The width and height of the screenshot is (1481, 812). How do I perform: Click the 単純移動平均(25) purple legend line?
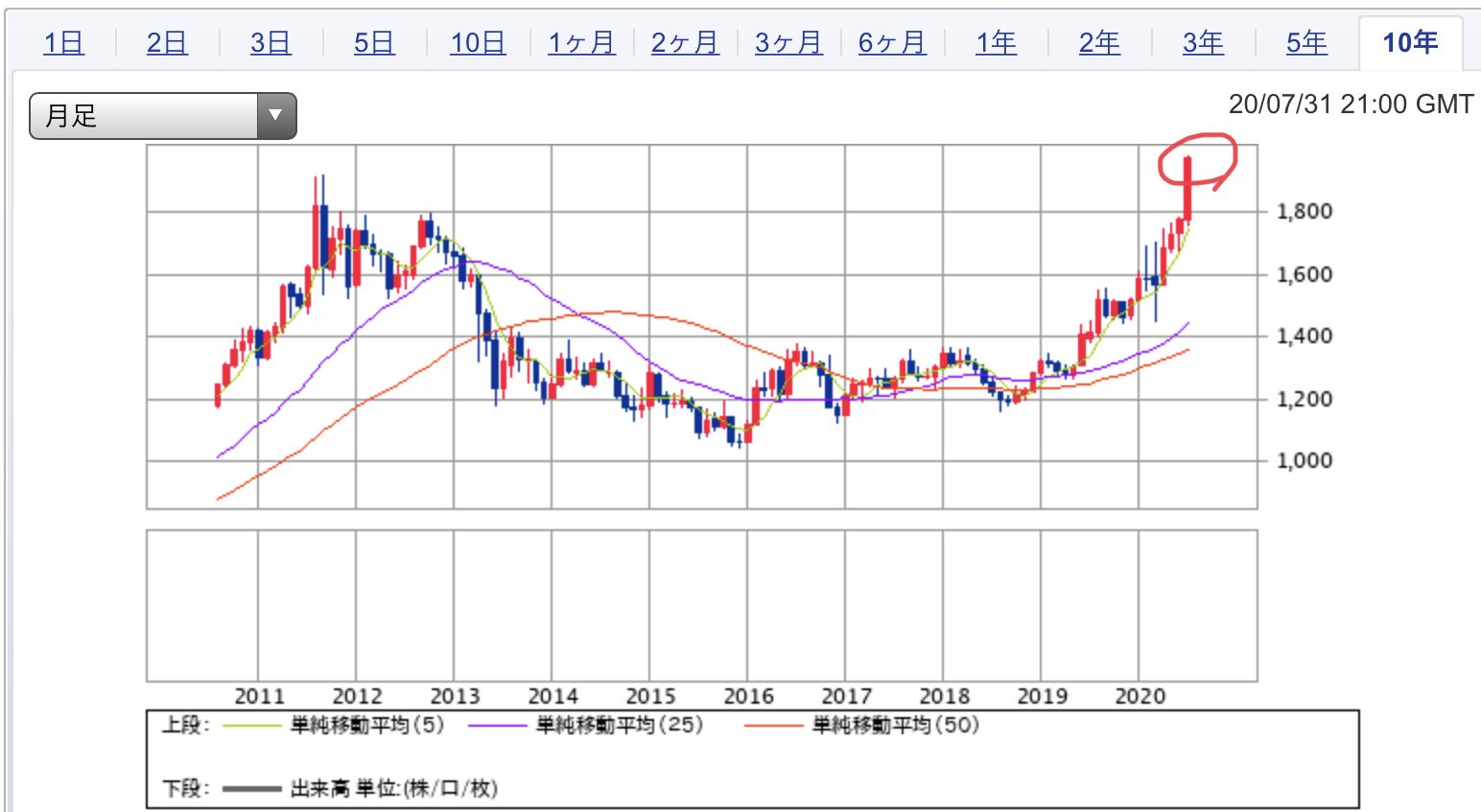click(x=499, y=726)
